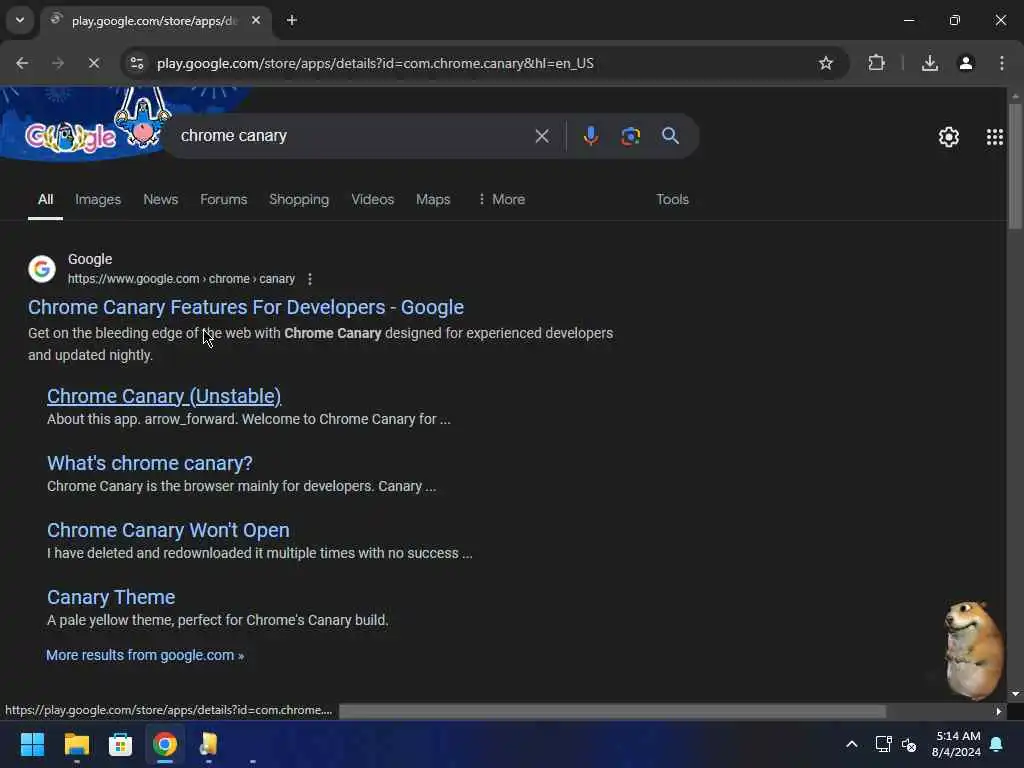Click the google.com chrome canary URL
This screenshot has width=1024, height=768.
[181, 279]
